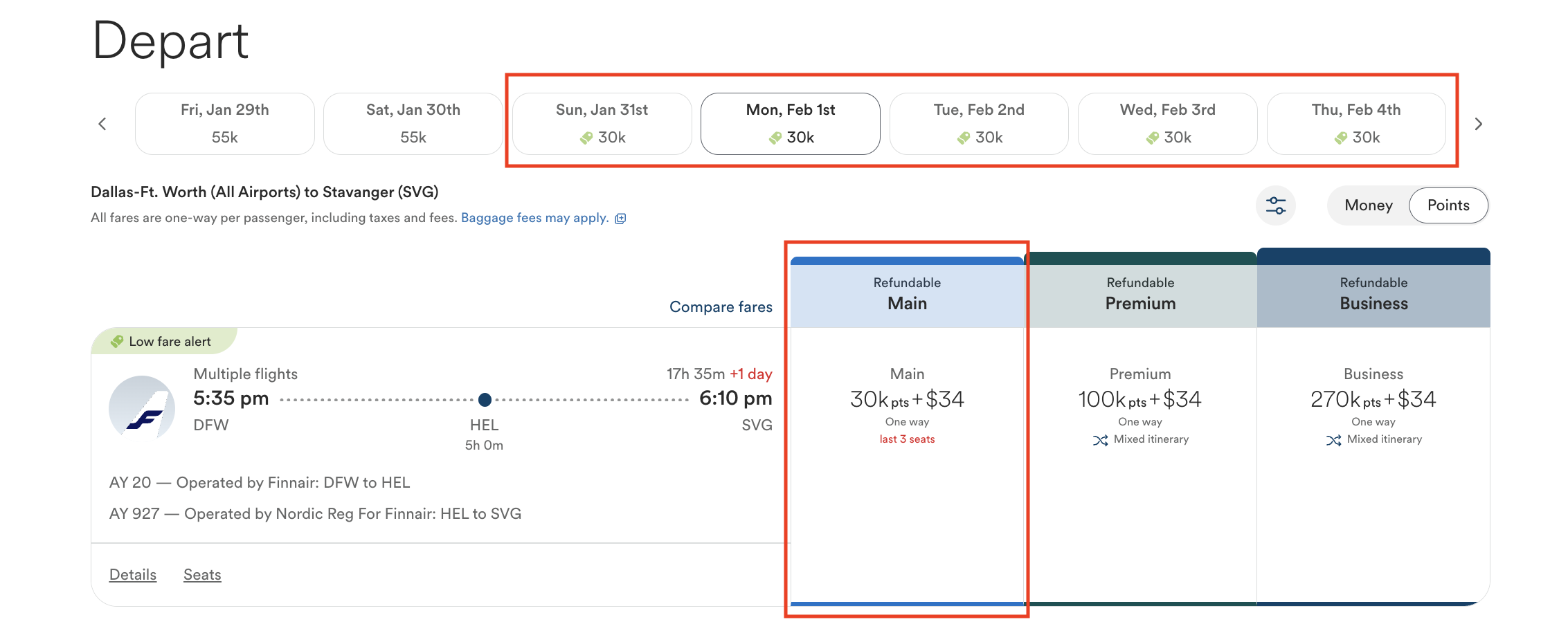Choose the Main 30k pts fare
The image size is (1568, 624).
907,465
